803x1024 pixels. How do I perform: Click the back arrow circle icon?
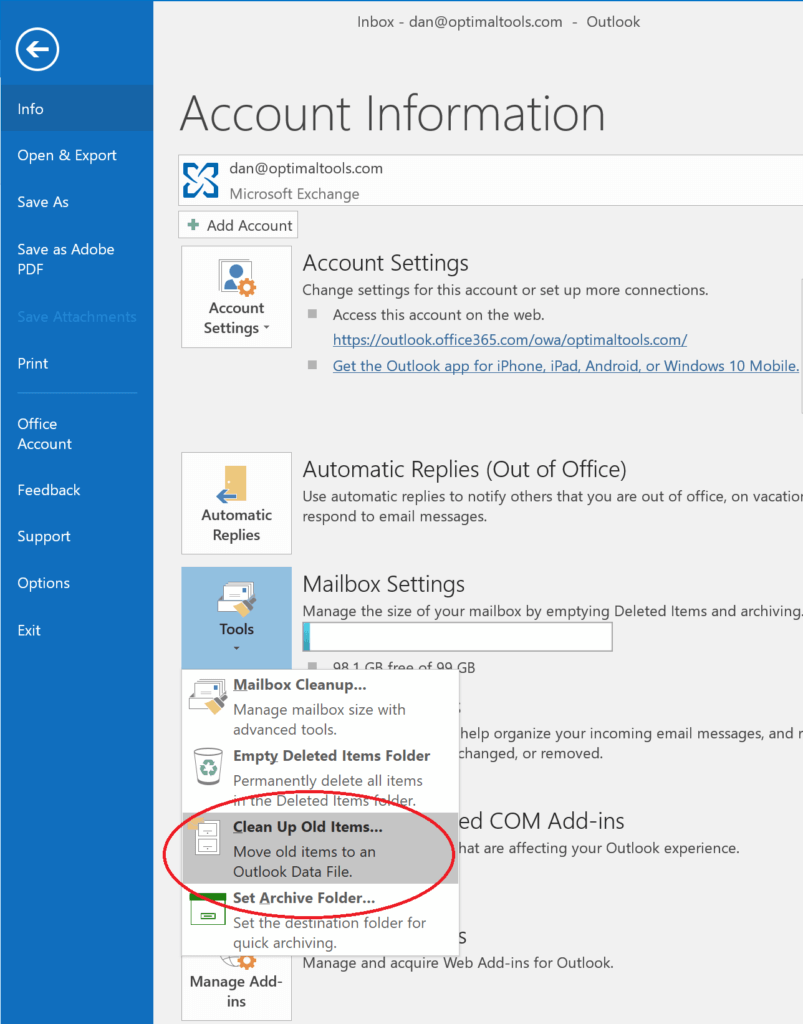pyautogui.click(x=38, y=49)
